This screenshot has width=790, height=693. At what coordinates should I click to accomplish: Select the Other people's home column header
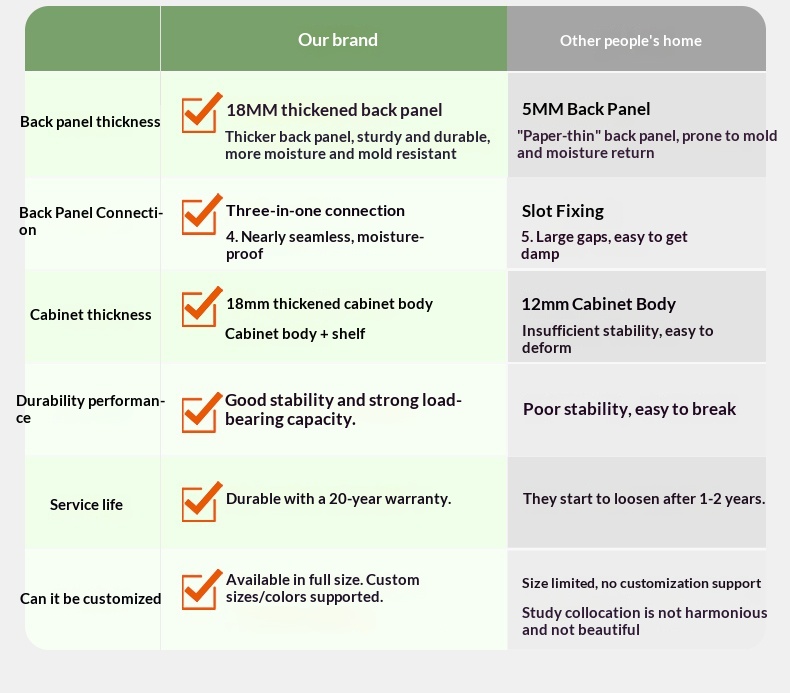click(630, 41)
